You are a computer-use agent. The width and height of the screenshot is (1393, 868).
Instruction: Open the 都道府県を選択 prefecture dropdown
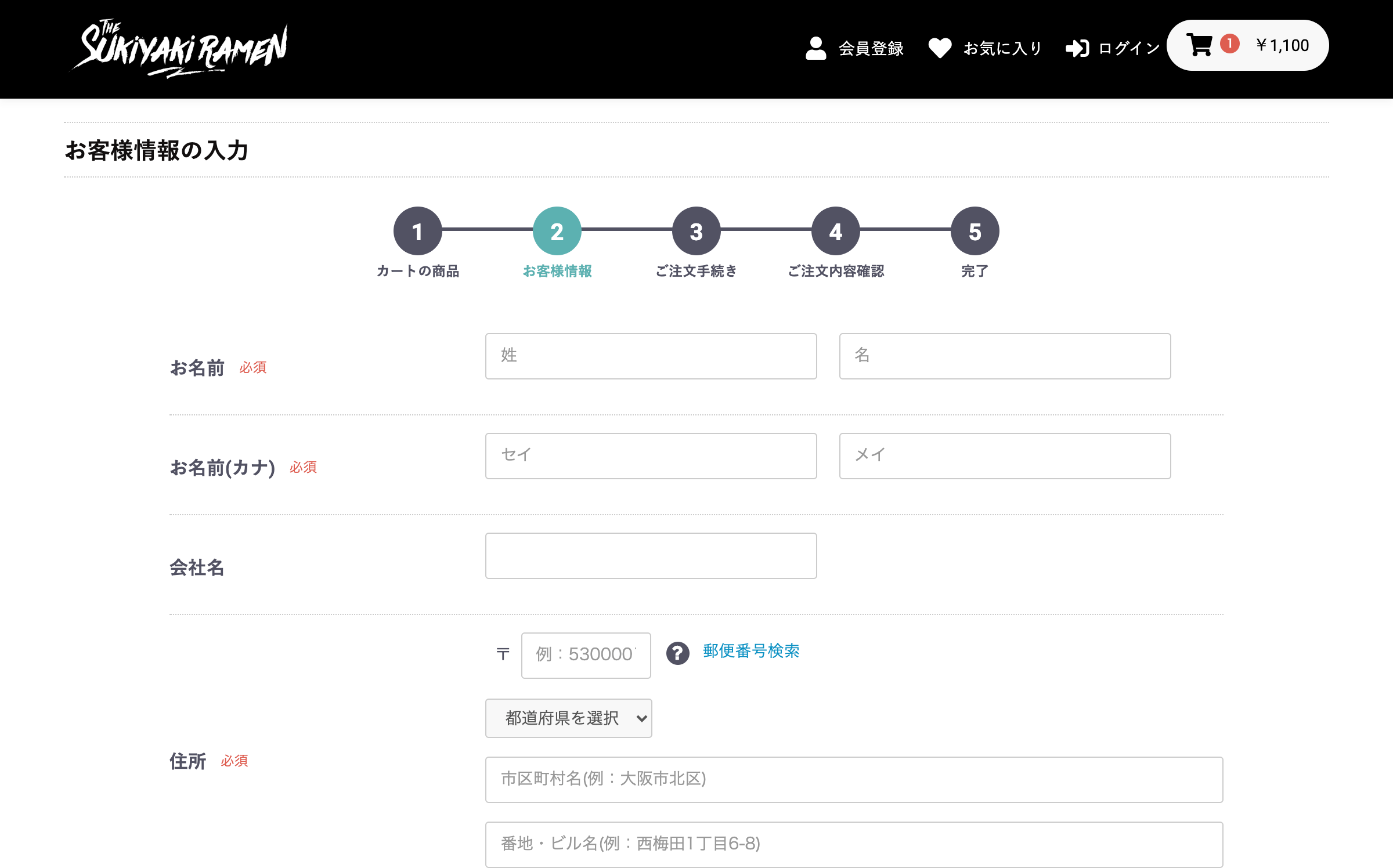click(x=569, y=718)
